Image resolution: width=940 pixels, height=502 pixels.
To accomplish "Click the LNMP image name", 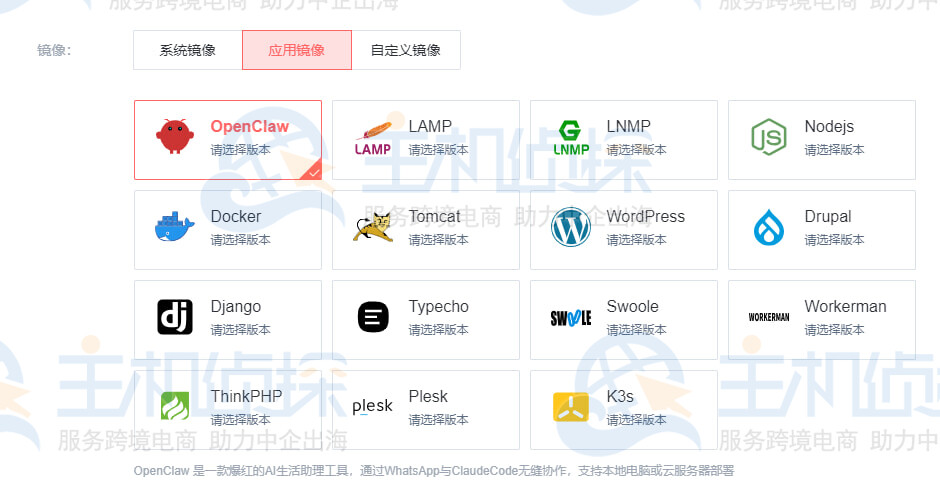I will [x=628, y=127].
